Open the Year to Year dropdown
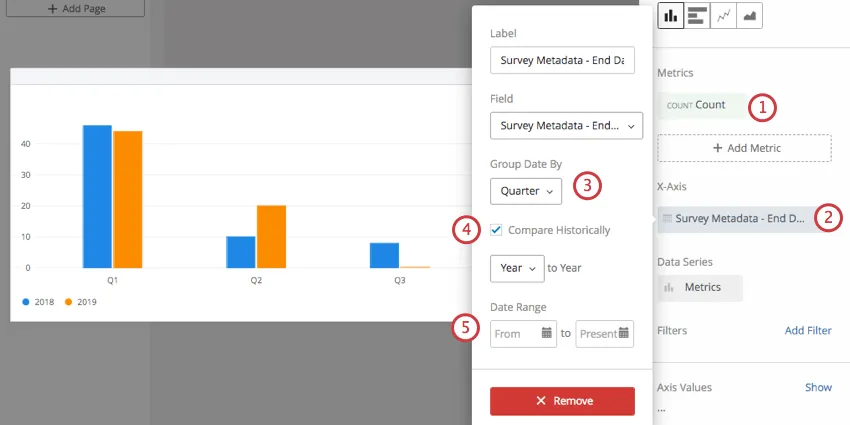Screen dimensions: 850x425 [517, 268]
